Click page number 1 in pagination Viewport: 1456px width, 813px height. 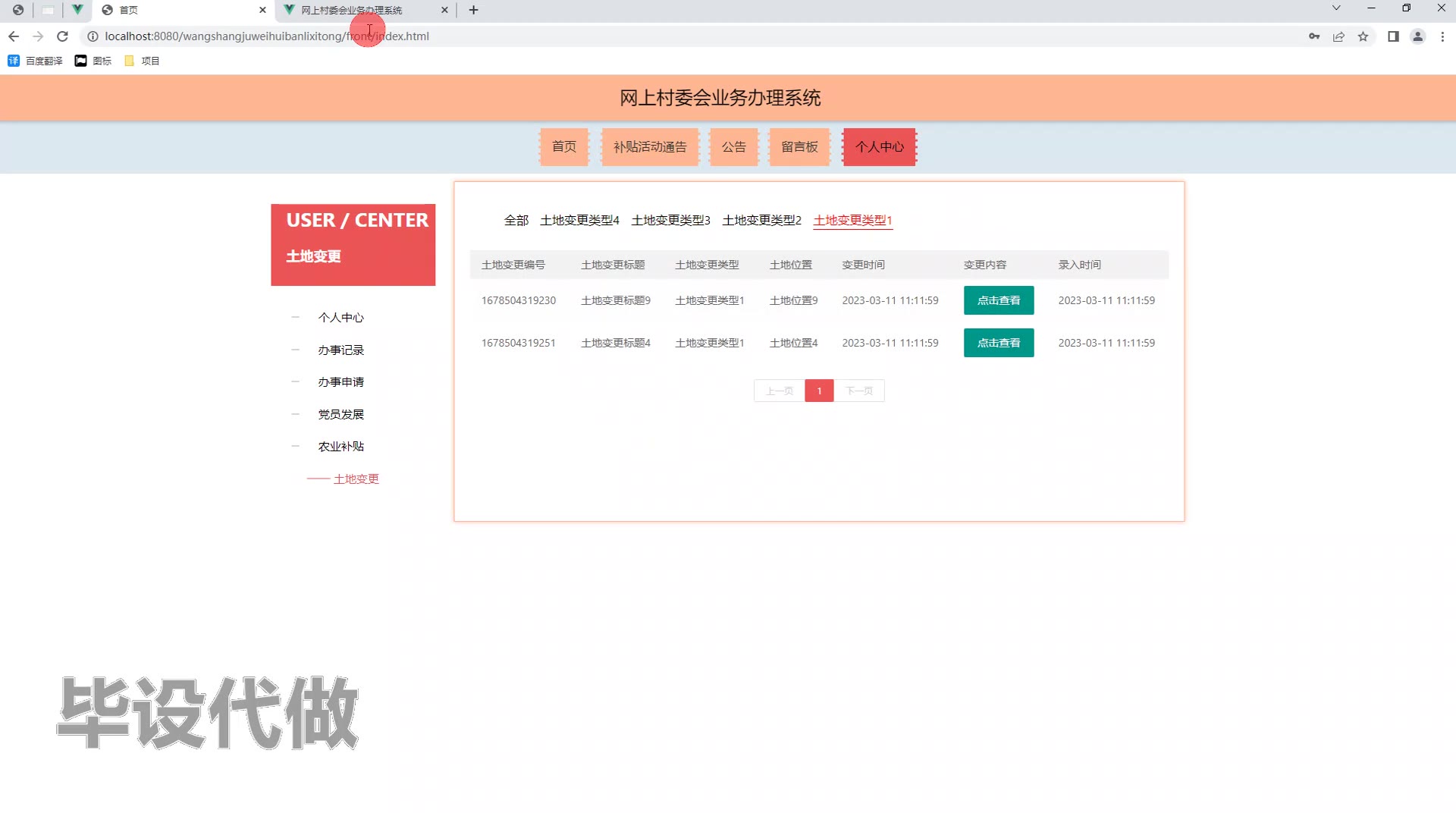819,391
